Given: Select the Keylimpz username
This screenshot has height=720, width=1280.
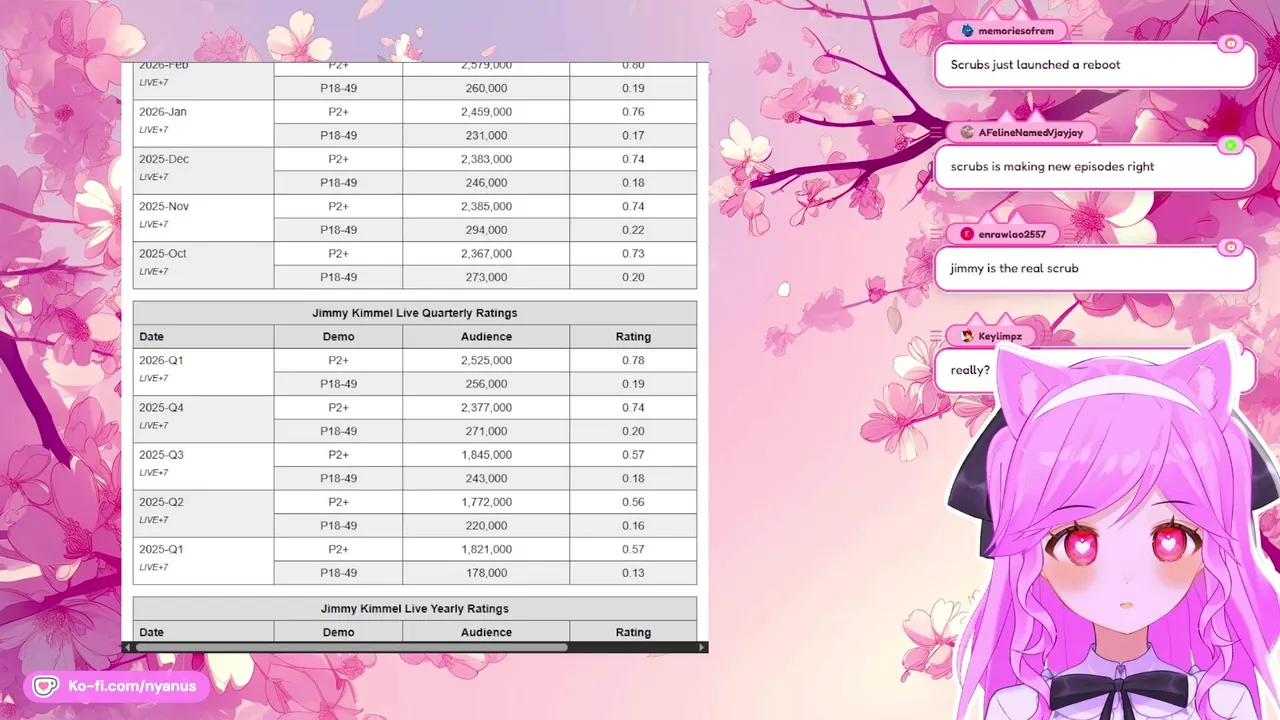Looking at the screenshot, I should click(1000, 336).
